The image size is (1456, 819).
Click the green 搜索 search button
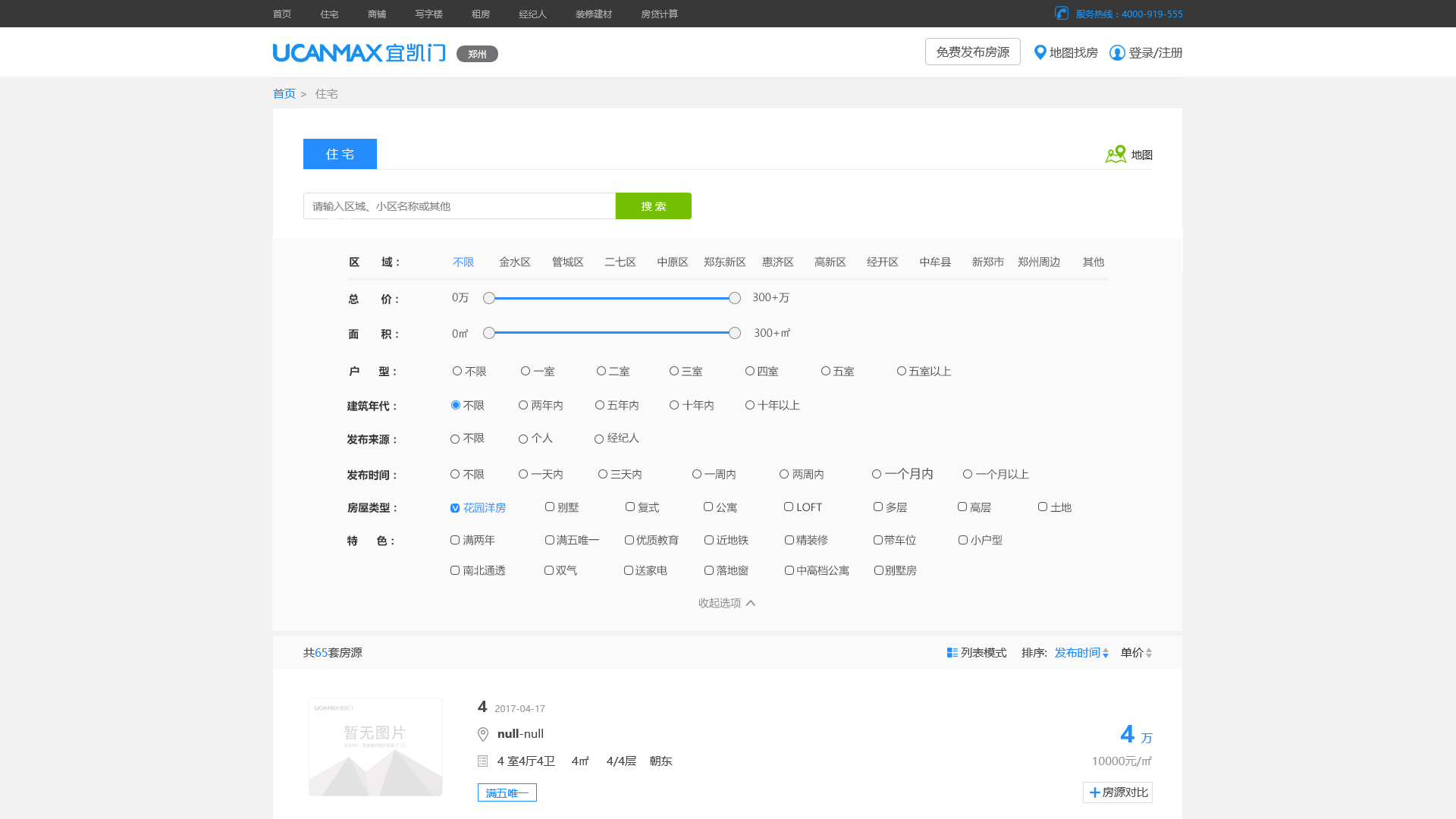(653, 206)
